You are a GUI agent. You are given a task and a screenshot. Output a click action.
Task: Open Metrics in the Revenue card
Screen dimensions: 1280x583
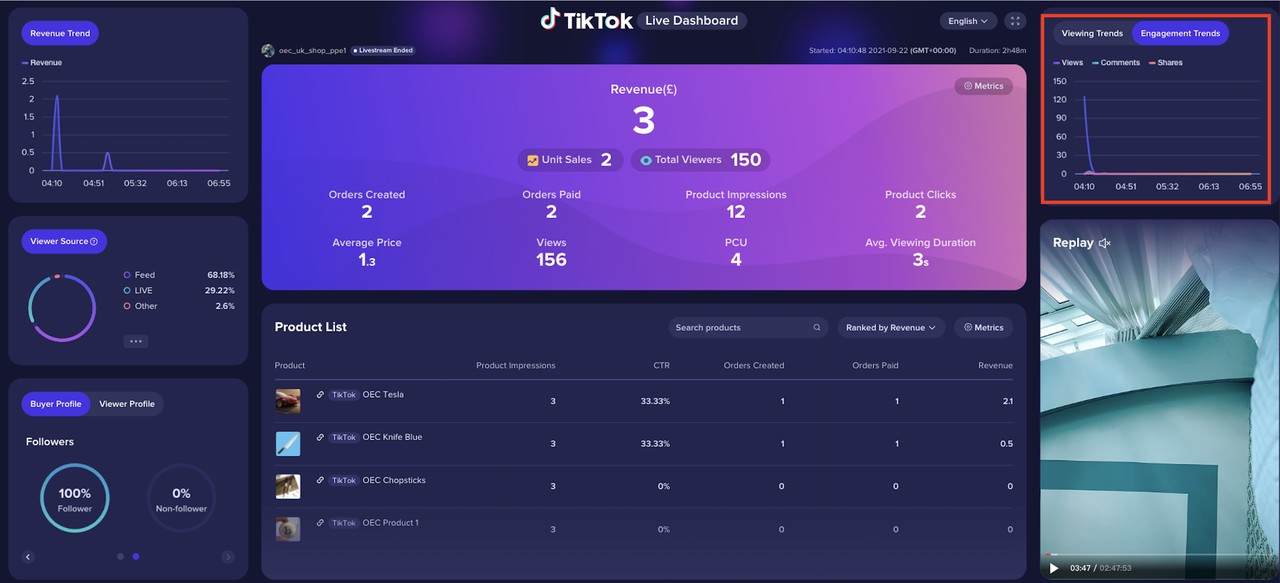(983, 87)
